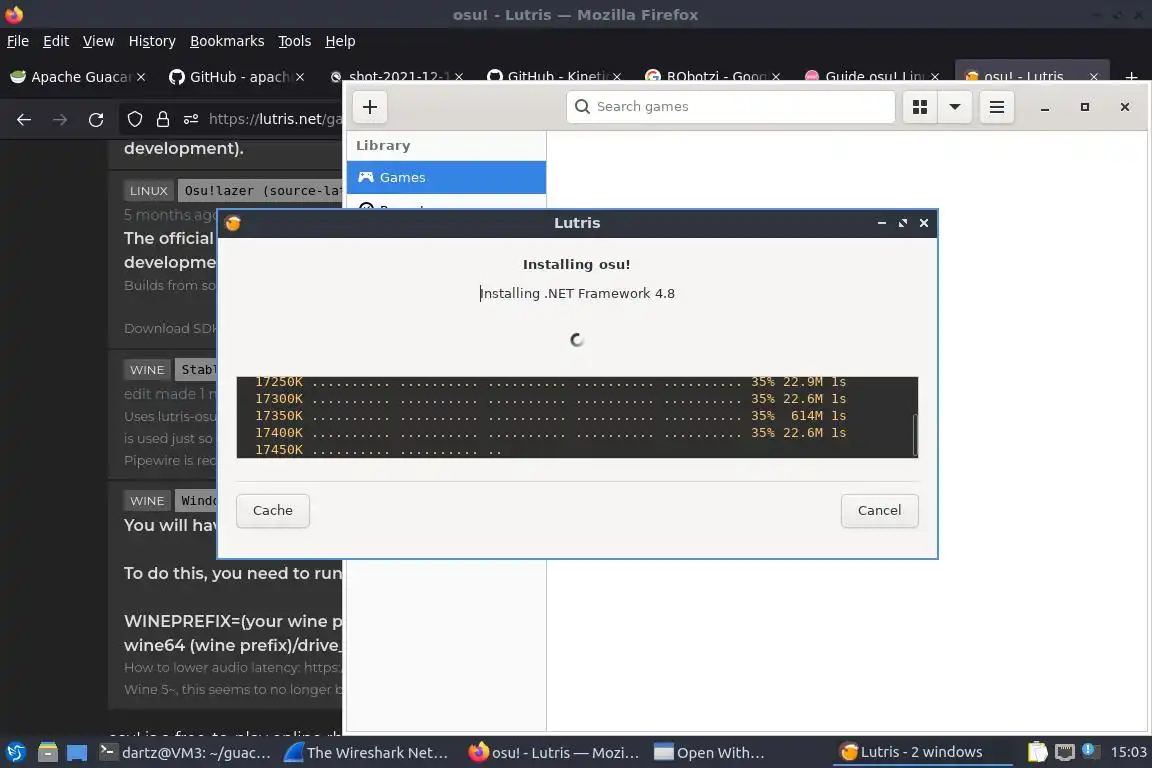The width and height of the screenshot is (1152, 768).
Task: Switch to osu! - Lutris Mozilla taskbar entry
Action: tap(554, 753)
